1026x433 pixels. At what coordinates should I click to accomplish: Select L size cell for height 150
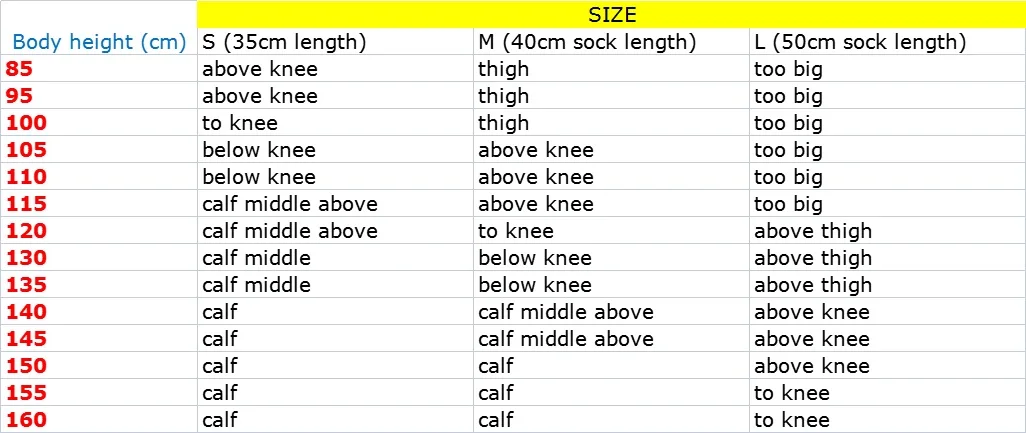tap(812, 366)
